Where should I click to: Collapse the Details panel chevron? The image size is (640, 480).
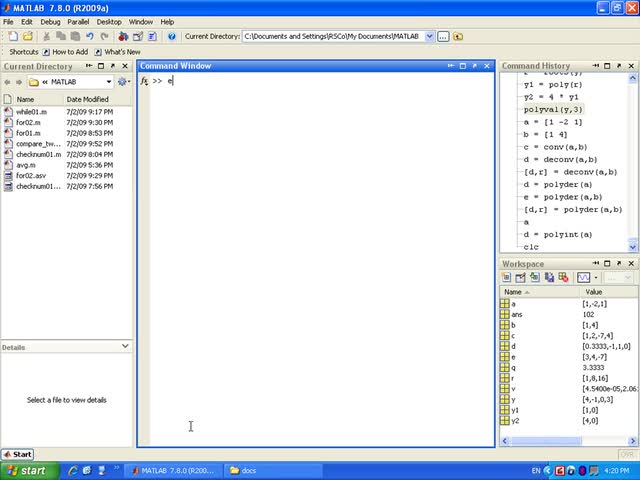[x=125, y=347]
